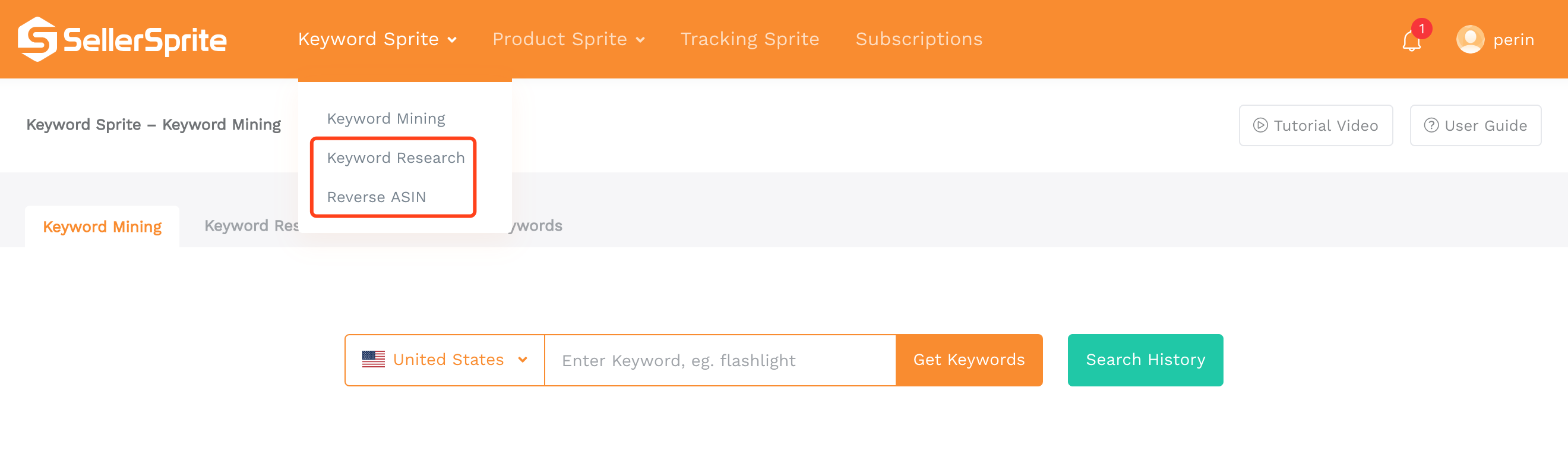
Task: Click the Search History button
Action: pyautogui.click(x=1145, y=360)
